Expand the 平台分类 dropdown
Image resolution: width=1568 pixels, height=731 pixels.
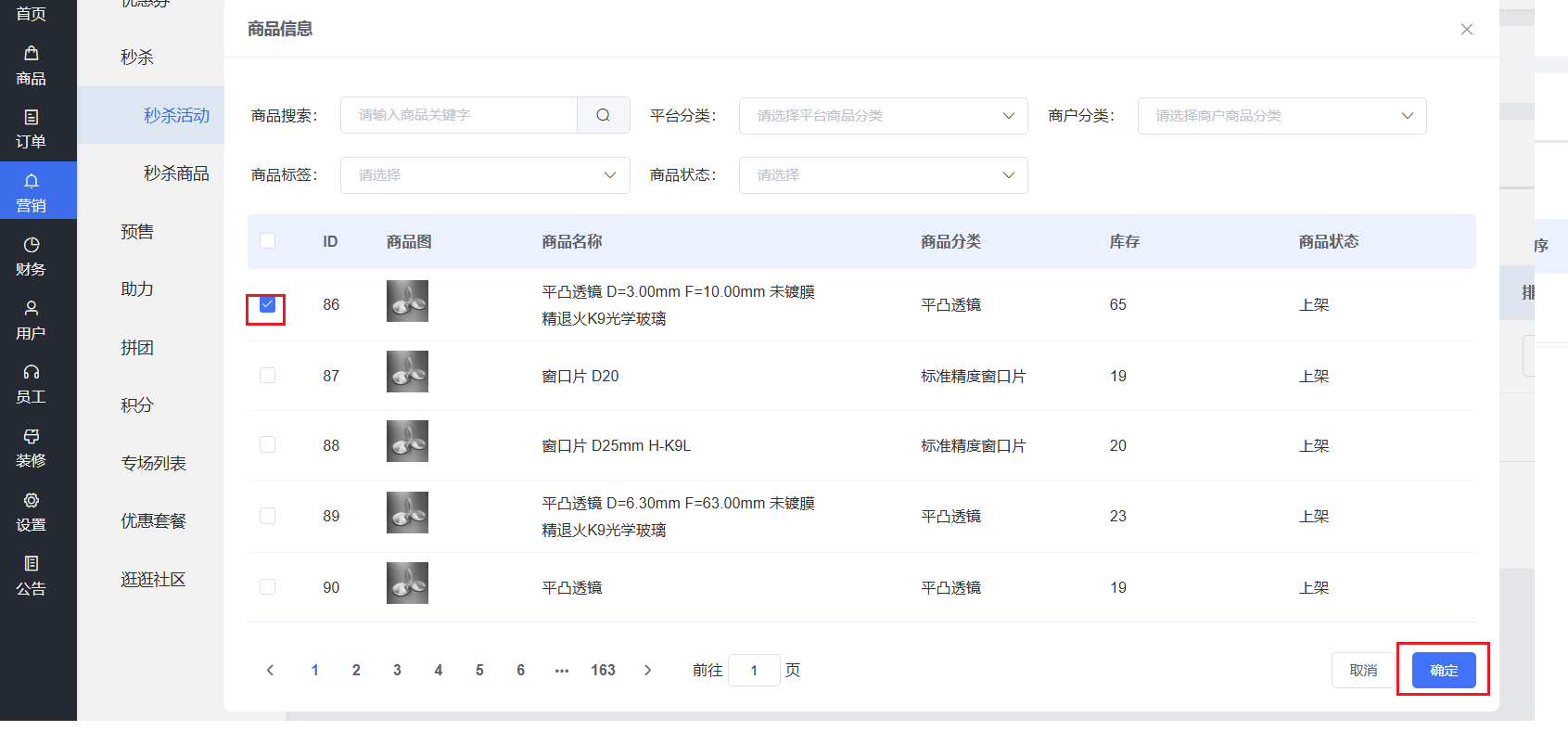883,116
